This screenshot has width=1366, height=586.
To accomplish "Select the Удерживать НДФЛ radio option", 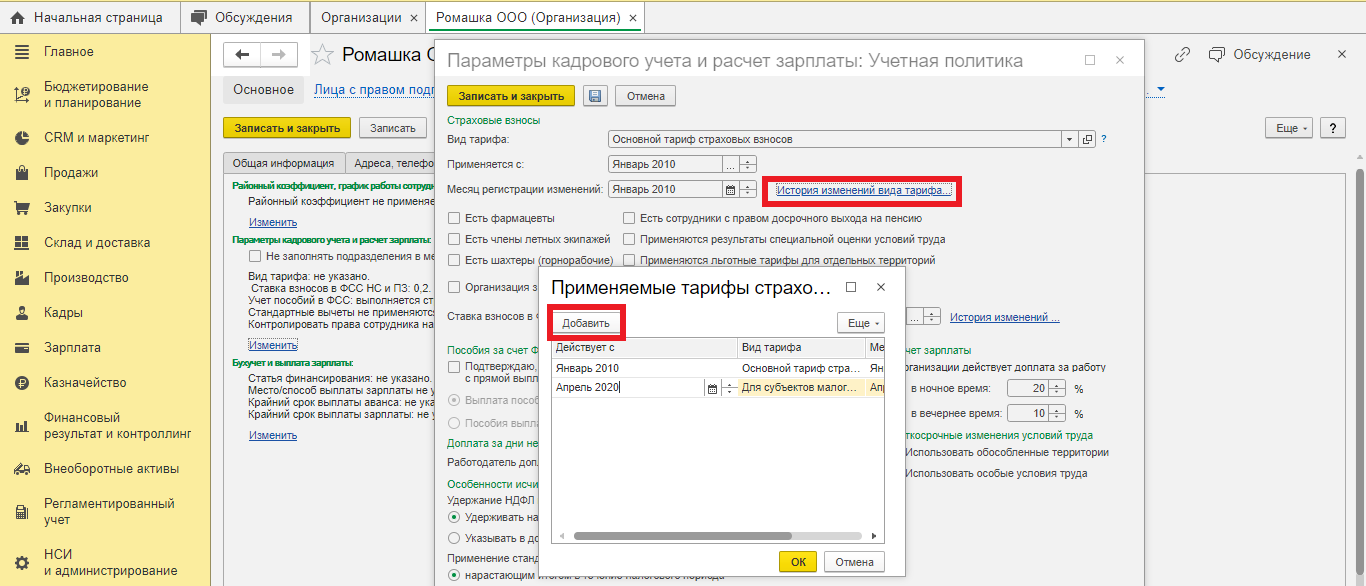I will pyautogui.click(x=455, y=517).
